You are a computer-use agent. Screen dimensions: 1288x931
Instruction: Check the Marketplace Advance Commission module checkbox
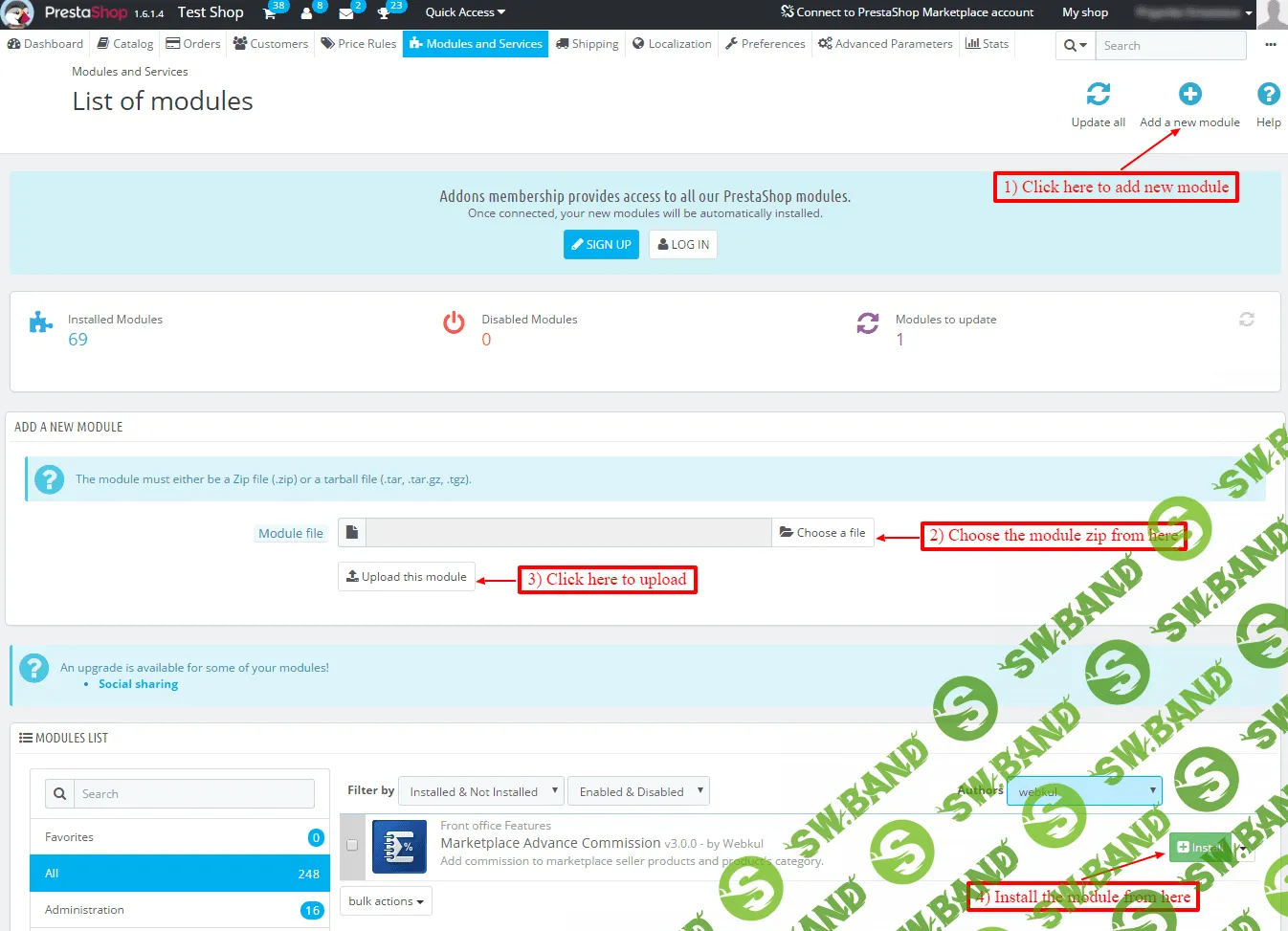tap(352, 846)
